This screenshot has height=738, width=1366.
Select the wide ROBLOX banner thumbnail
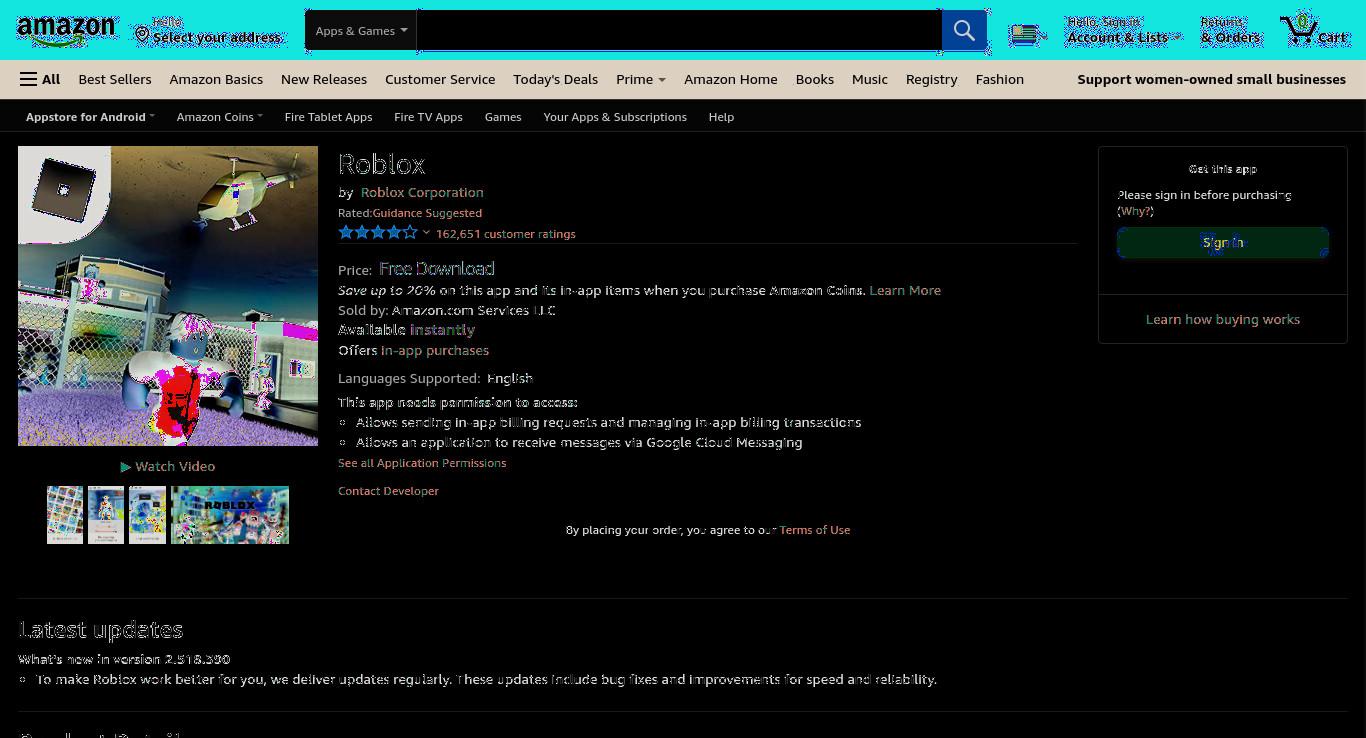230,515
